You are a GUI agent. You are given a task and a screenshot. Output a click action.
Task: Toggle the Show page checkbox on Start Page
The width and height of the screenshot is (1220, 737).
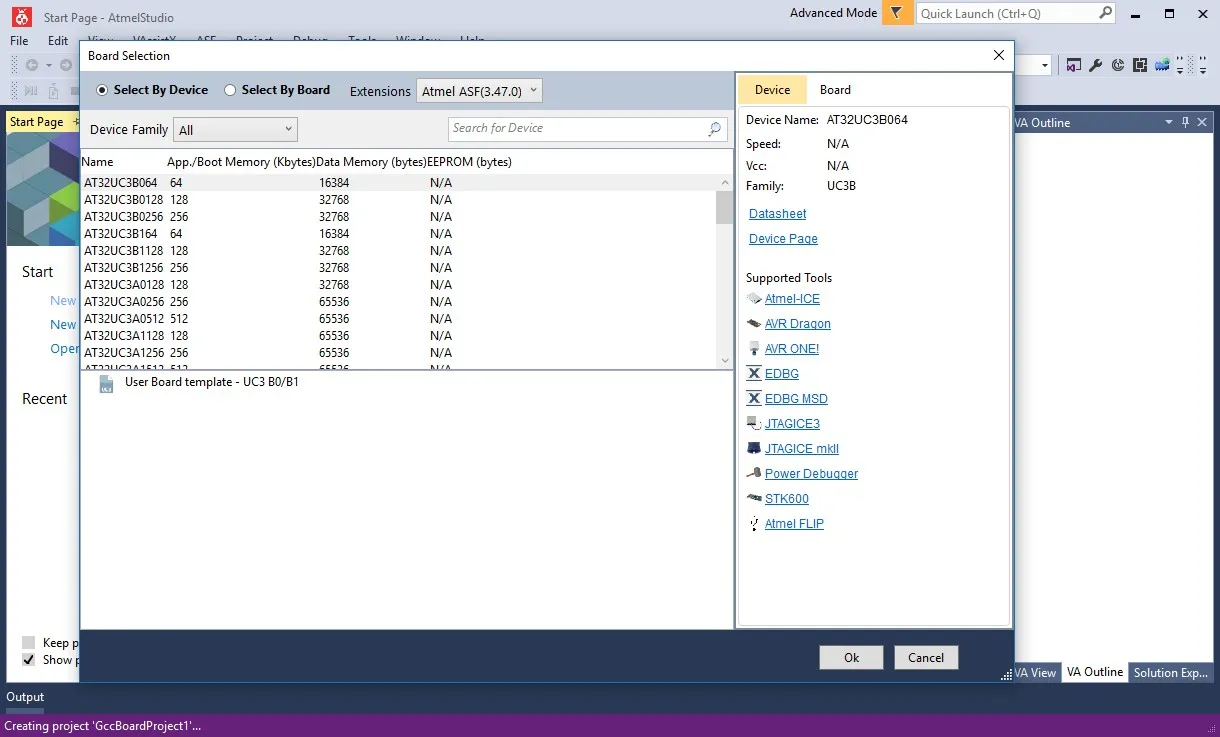[28, 660]
